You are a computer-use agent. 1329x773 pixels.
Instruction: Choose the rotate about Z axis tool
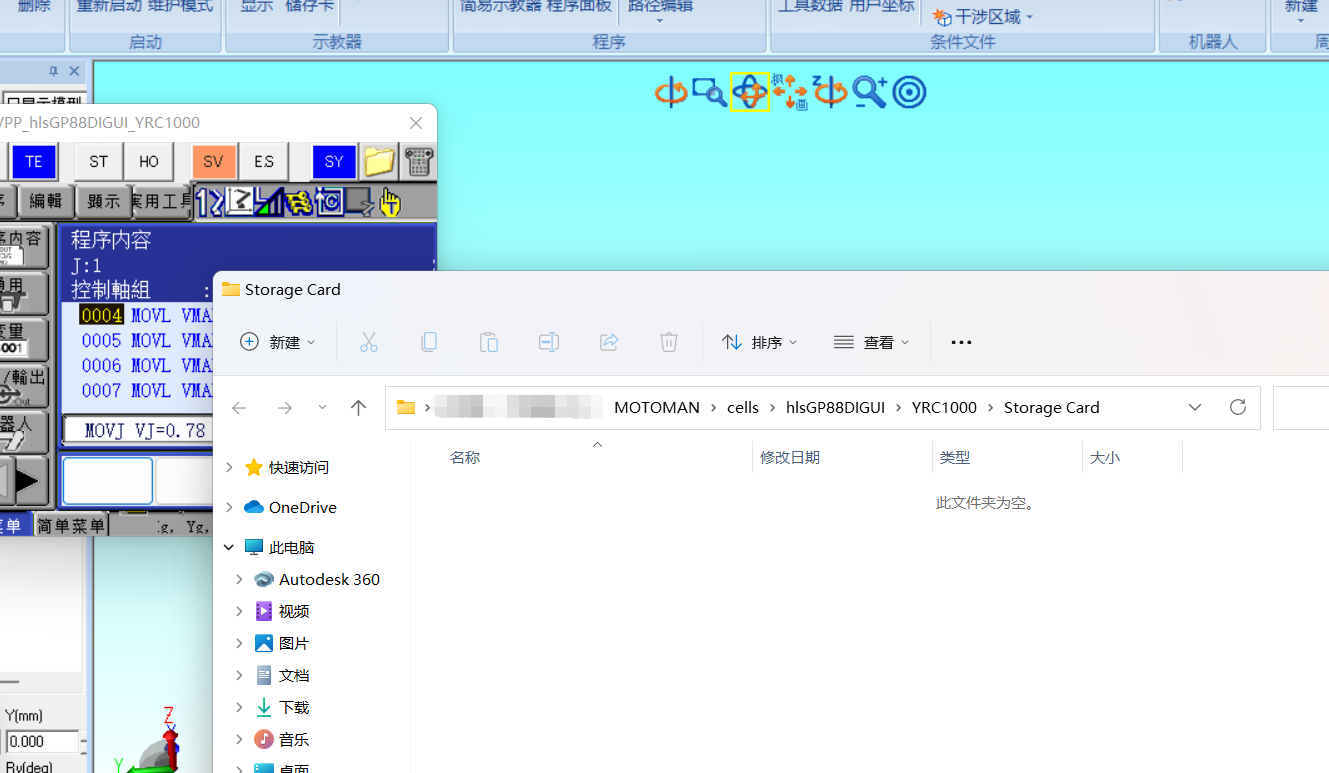[829, 92]
